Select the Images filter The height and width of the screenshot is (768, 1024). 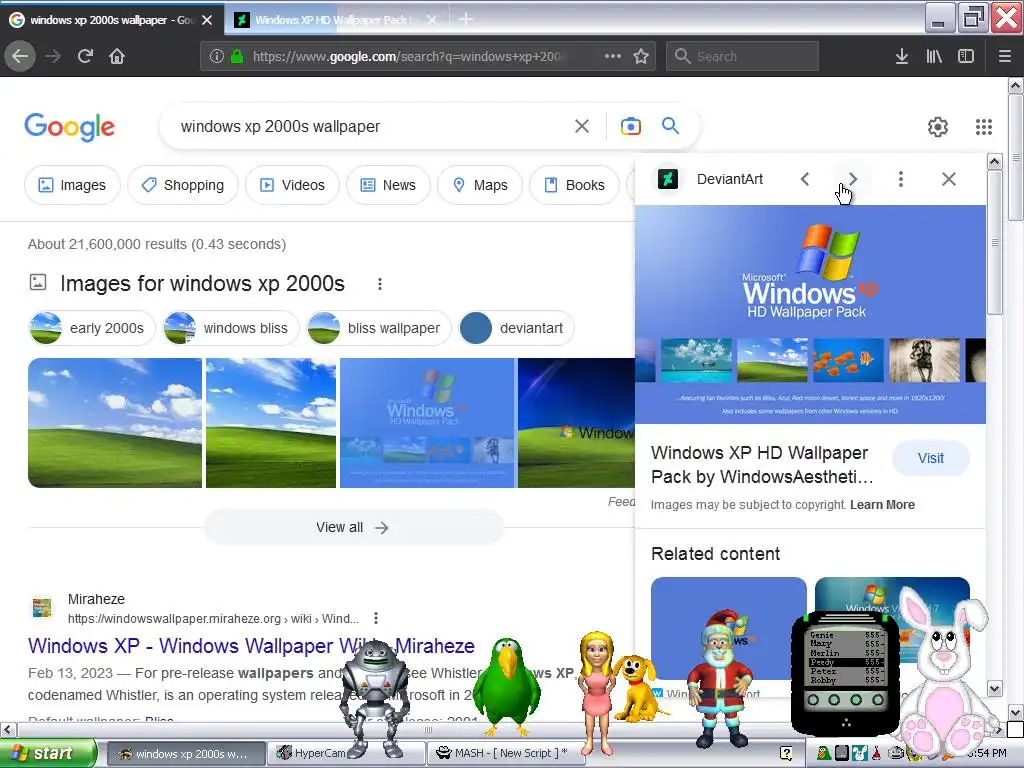72,185
